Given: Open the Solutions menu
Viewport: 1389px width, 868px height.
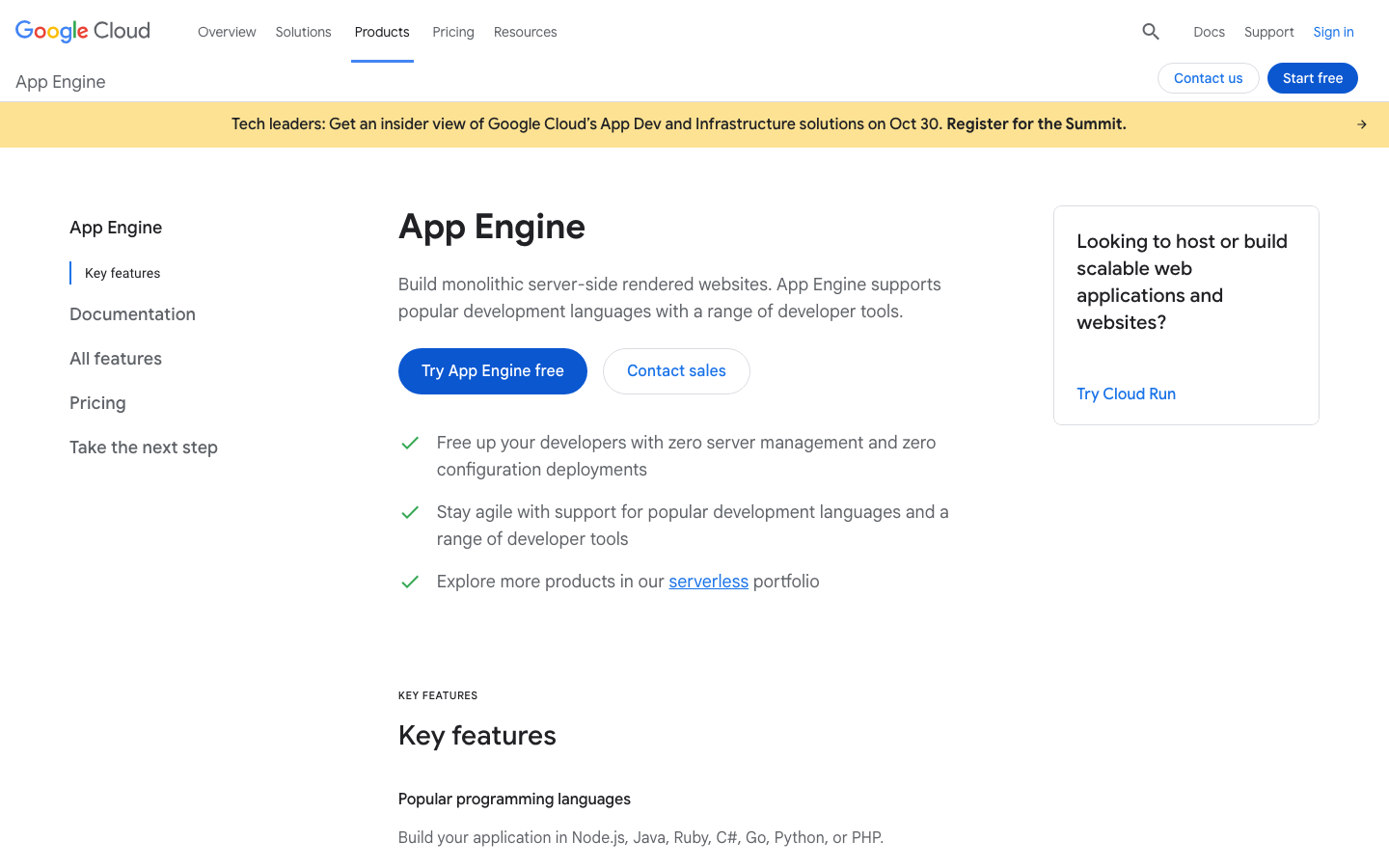Looking at the screenshot, I should (x=303, y=32).
